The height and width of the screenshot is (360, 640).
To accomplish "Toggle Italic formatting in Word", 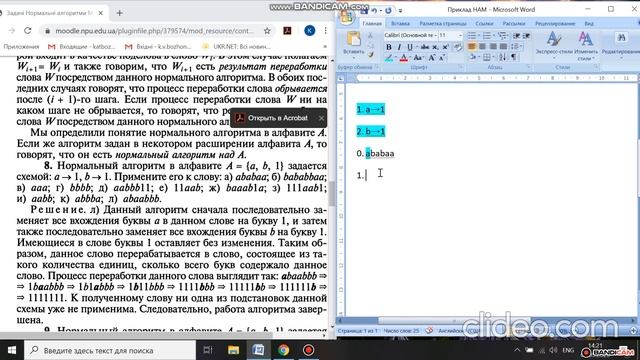I will pyautogui.click(x=399, y=47).
